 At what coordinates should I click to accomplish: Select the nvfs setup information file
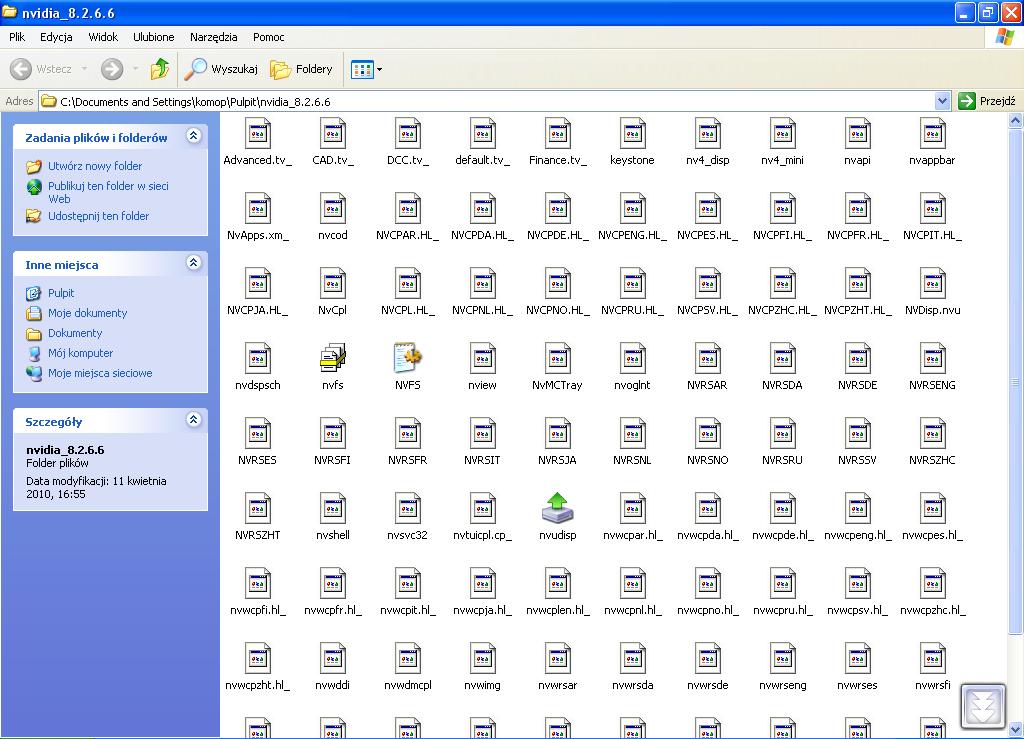click(332, 358)
